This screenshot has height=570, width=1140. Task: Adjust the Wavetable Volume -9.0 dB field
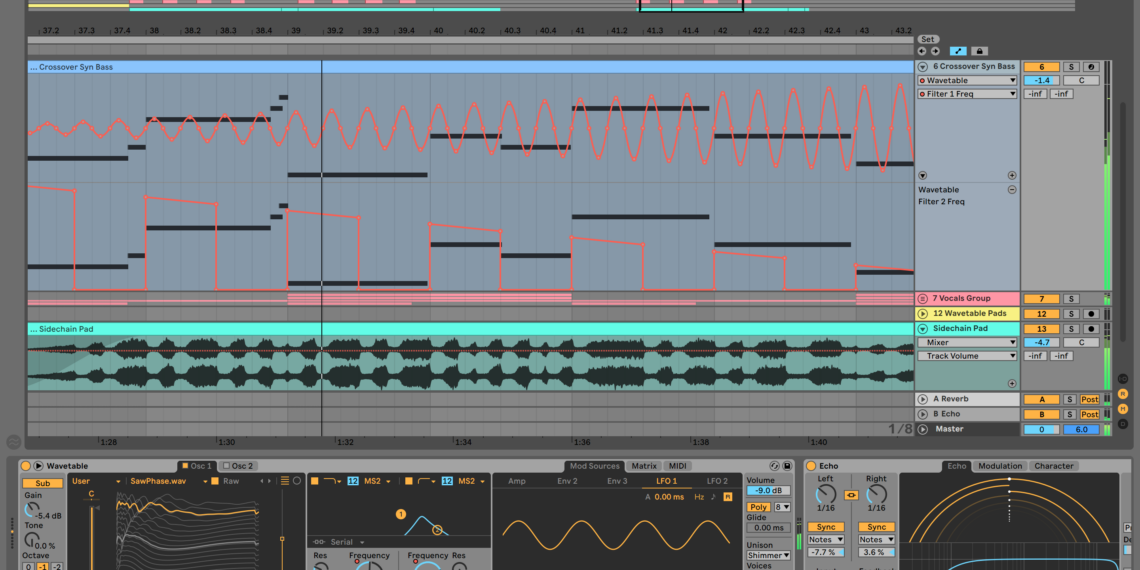[x=768, y=491]
